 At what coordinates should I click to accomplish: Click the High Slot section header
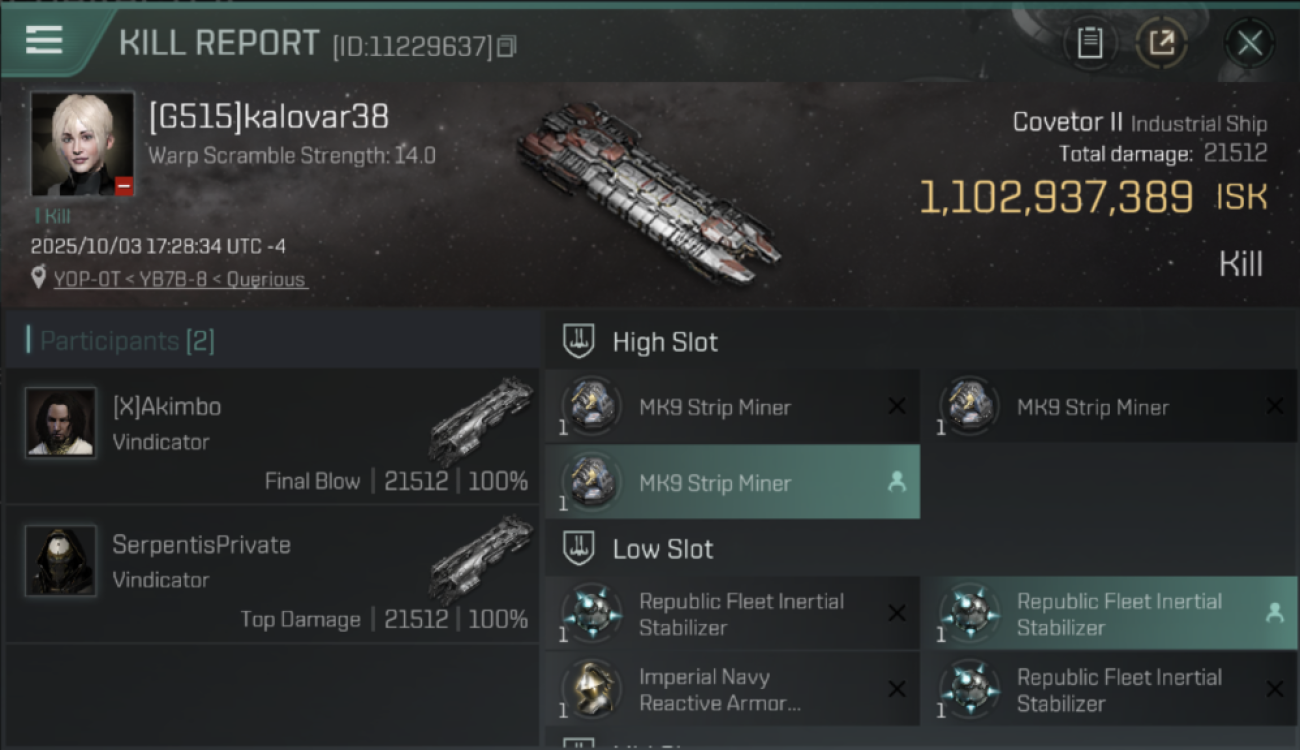point(665,342)
